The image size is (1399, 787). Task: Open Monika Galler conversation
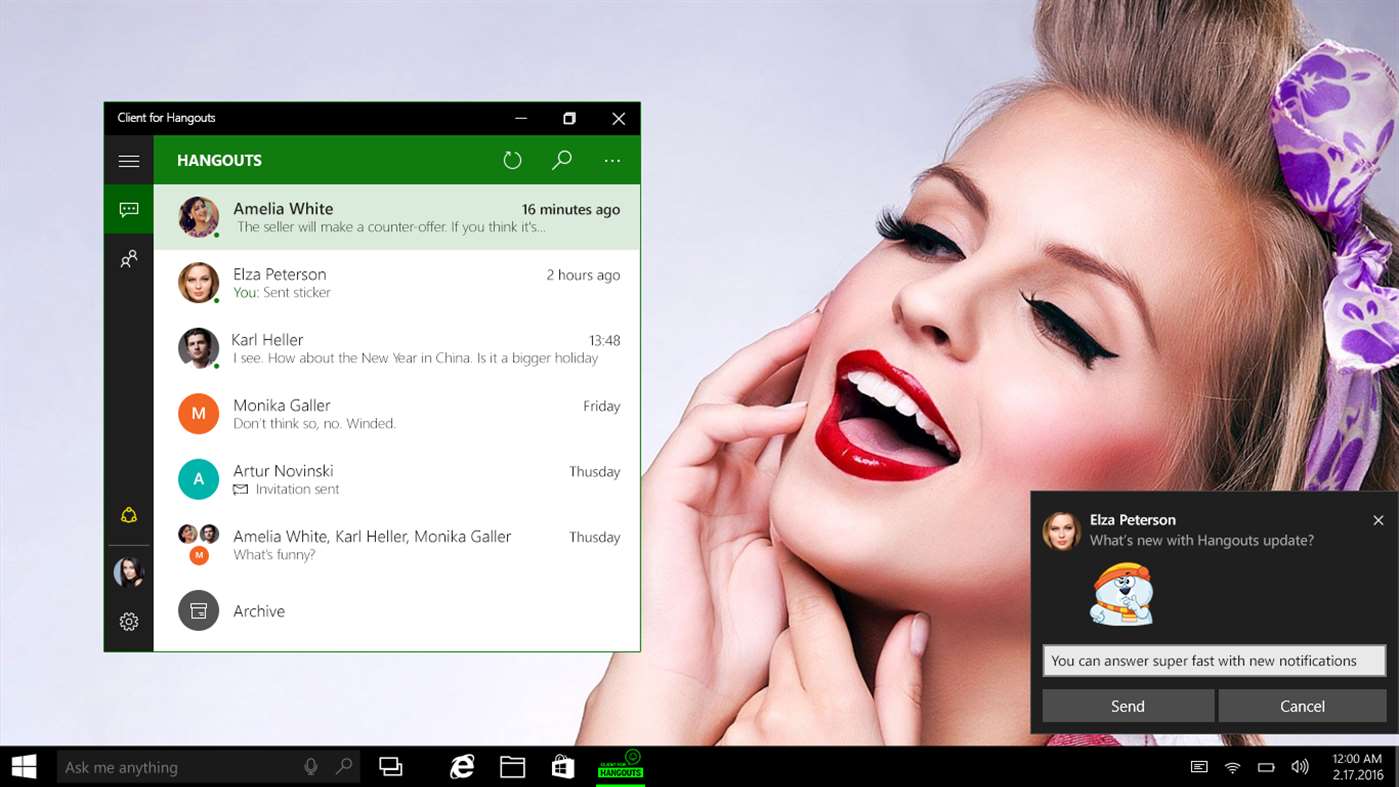pos(397,414)
